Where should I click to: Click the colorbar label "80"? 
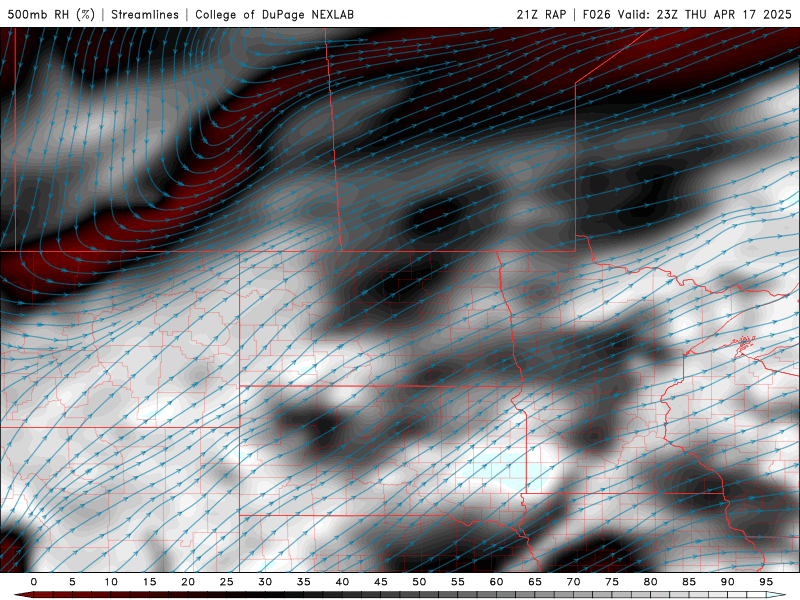tap(651, 582)
